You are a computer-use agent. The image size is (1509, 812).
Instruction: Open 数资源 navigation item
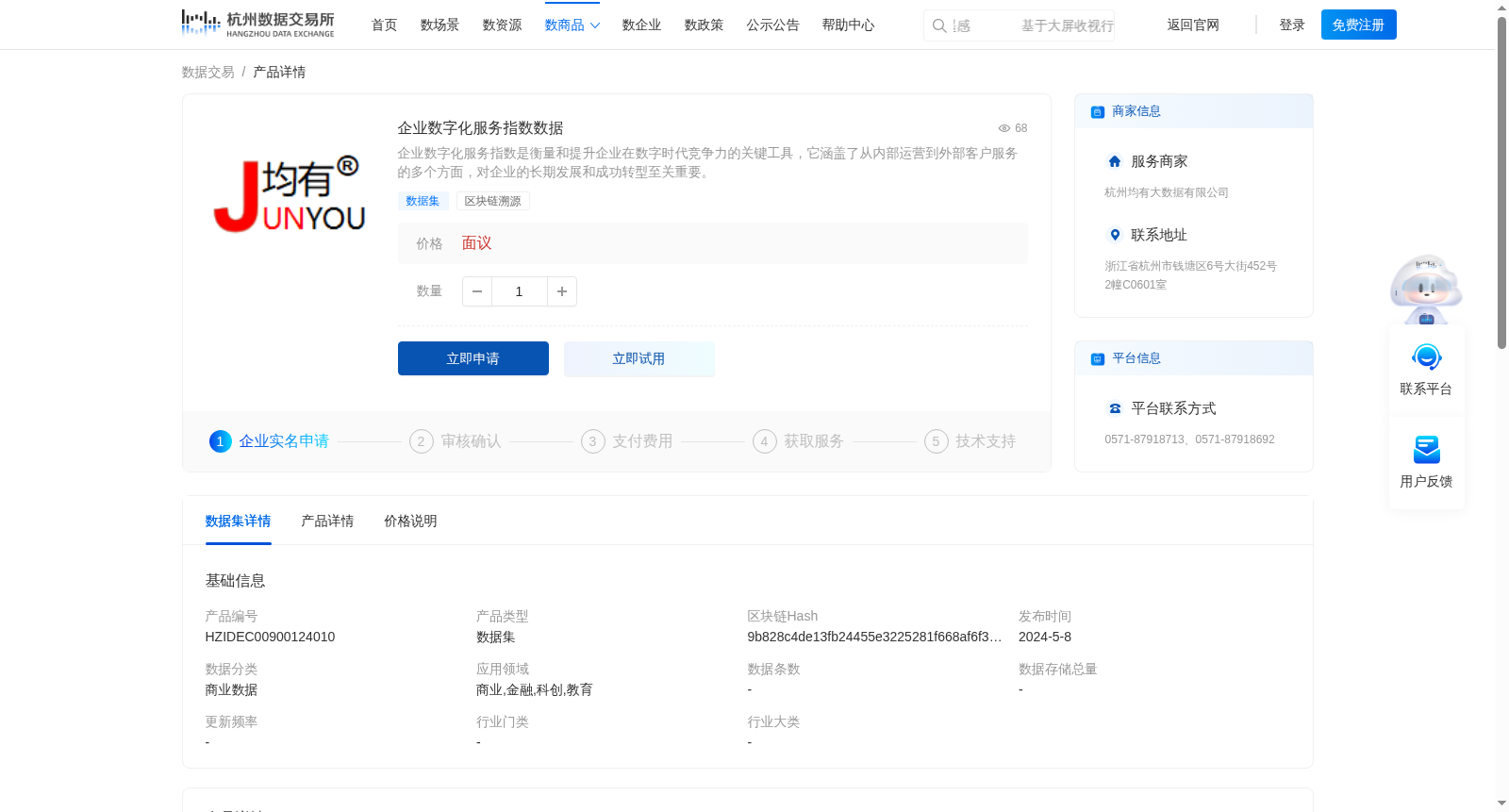(x=503, y=25)
